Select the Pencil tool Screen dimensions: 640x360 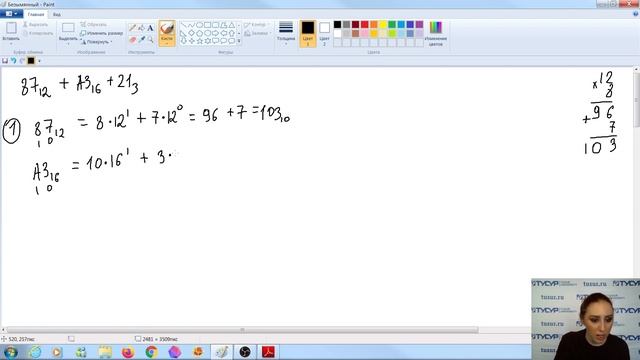(132, 28)
